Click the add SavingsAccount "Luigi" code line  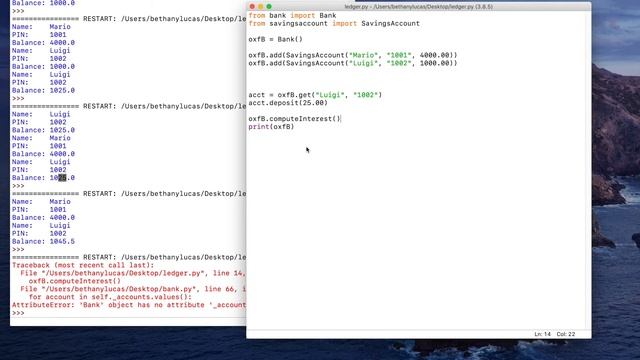click(x=353, y=63)
